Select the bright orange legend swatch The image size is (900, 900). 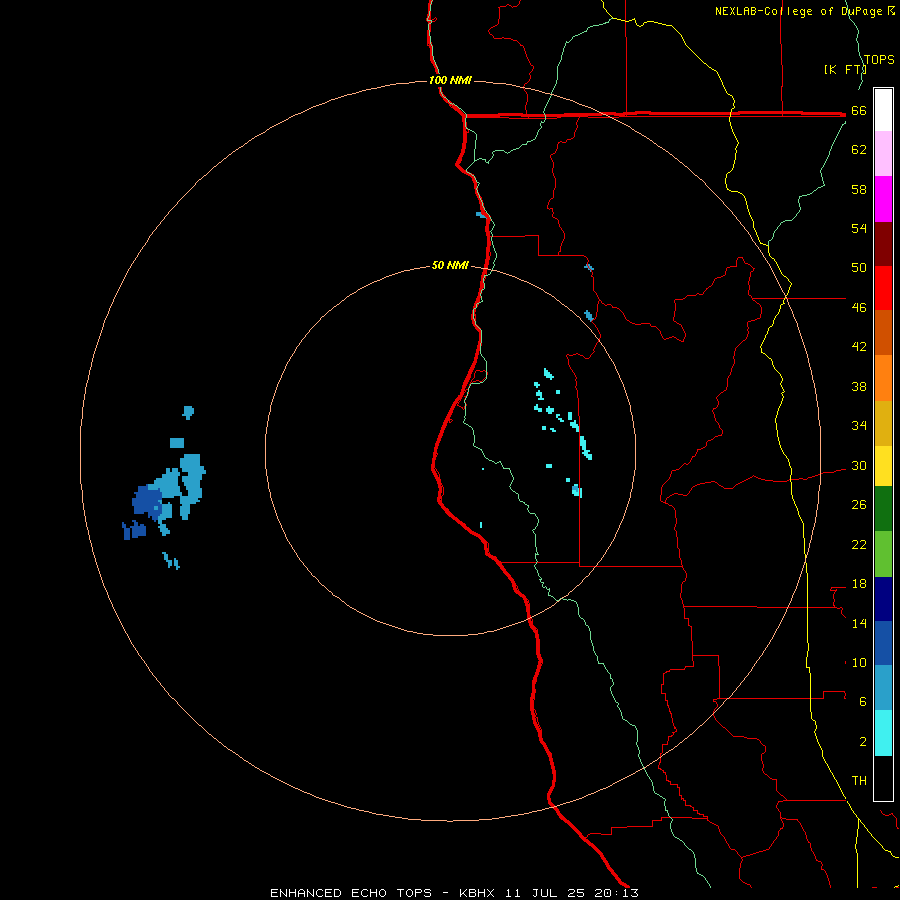coord(883,378)
